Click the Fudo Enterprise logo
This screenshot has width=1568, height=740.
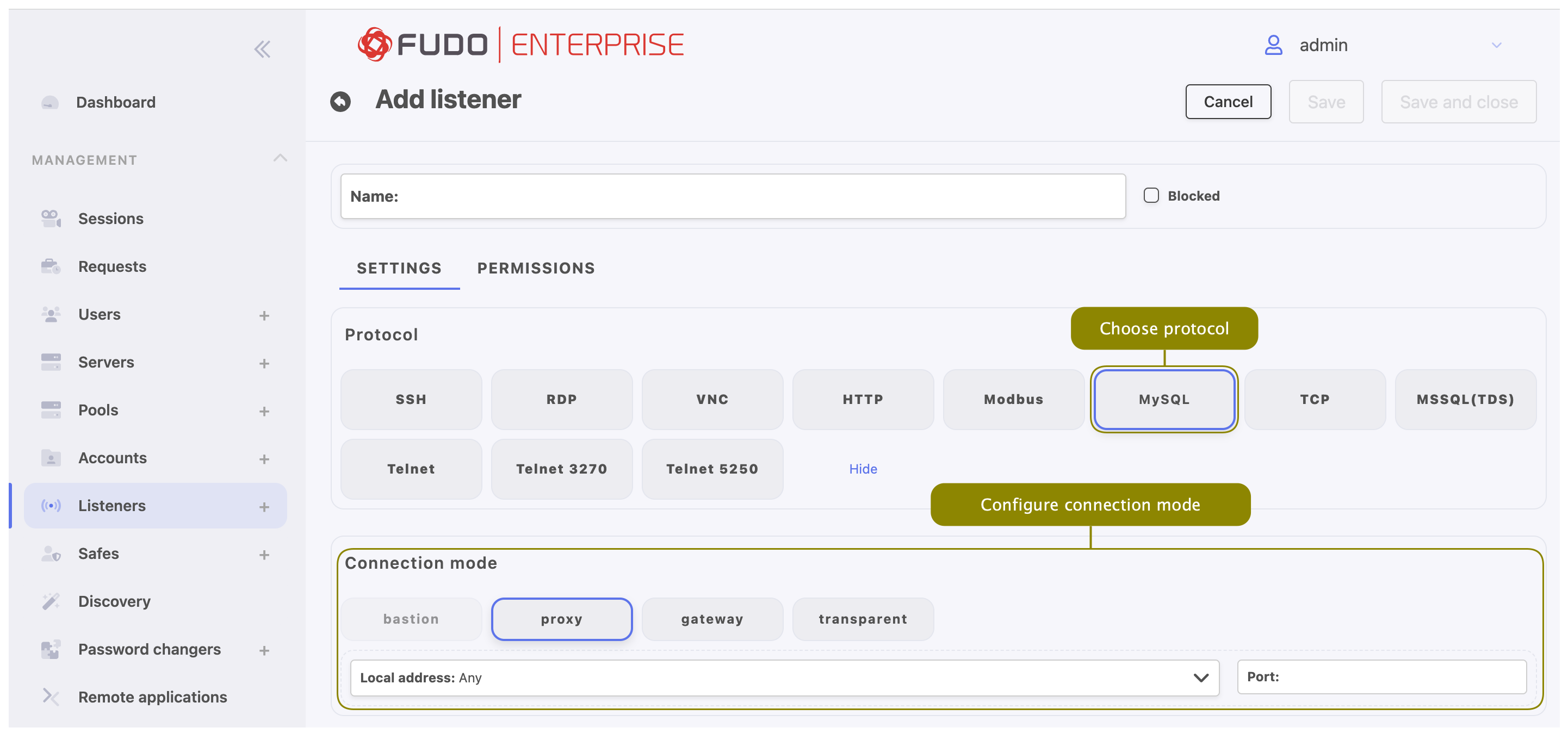pos(521,45)
